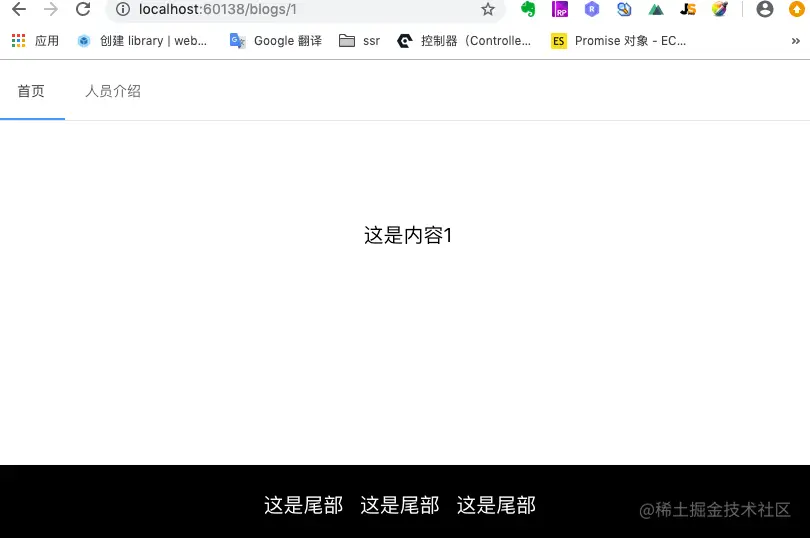Open the Promise 对象 ES bookmark
This screenshot has height=538, width=810.
click(619, 41)
